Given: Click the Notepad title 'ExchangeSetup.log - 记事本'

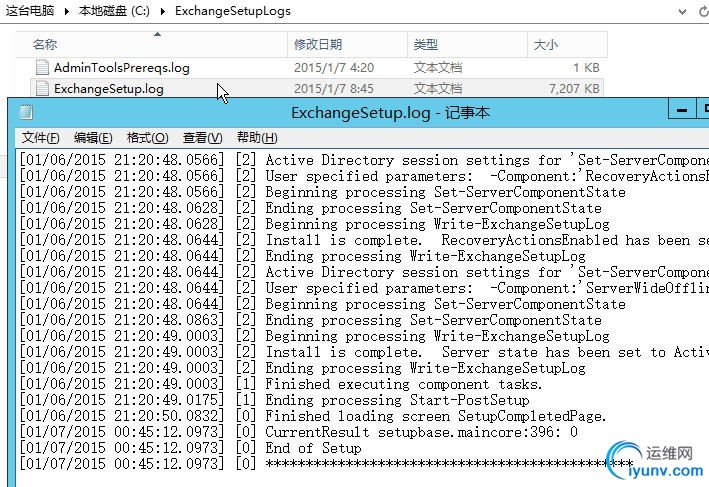Looking at the screenshot, I should [390, 112].
